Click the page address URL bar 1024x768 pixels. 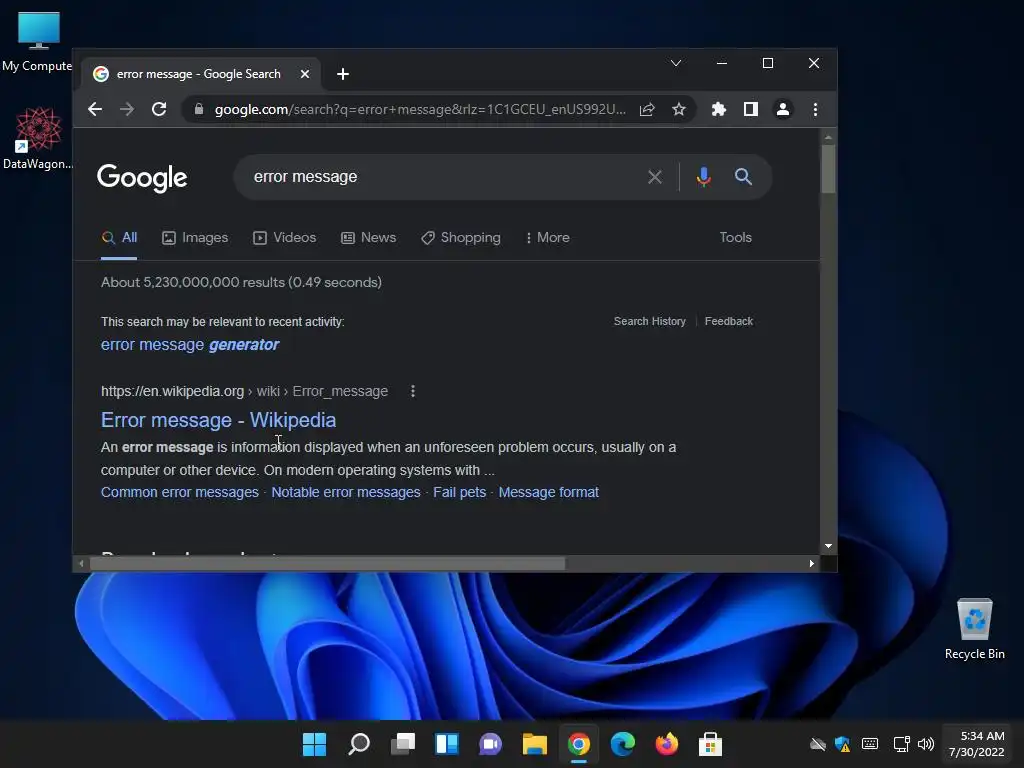click(x=420, y=109)
